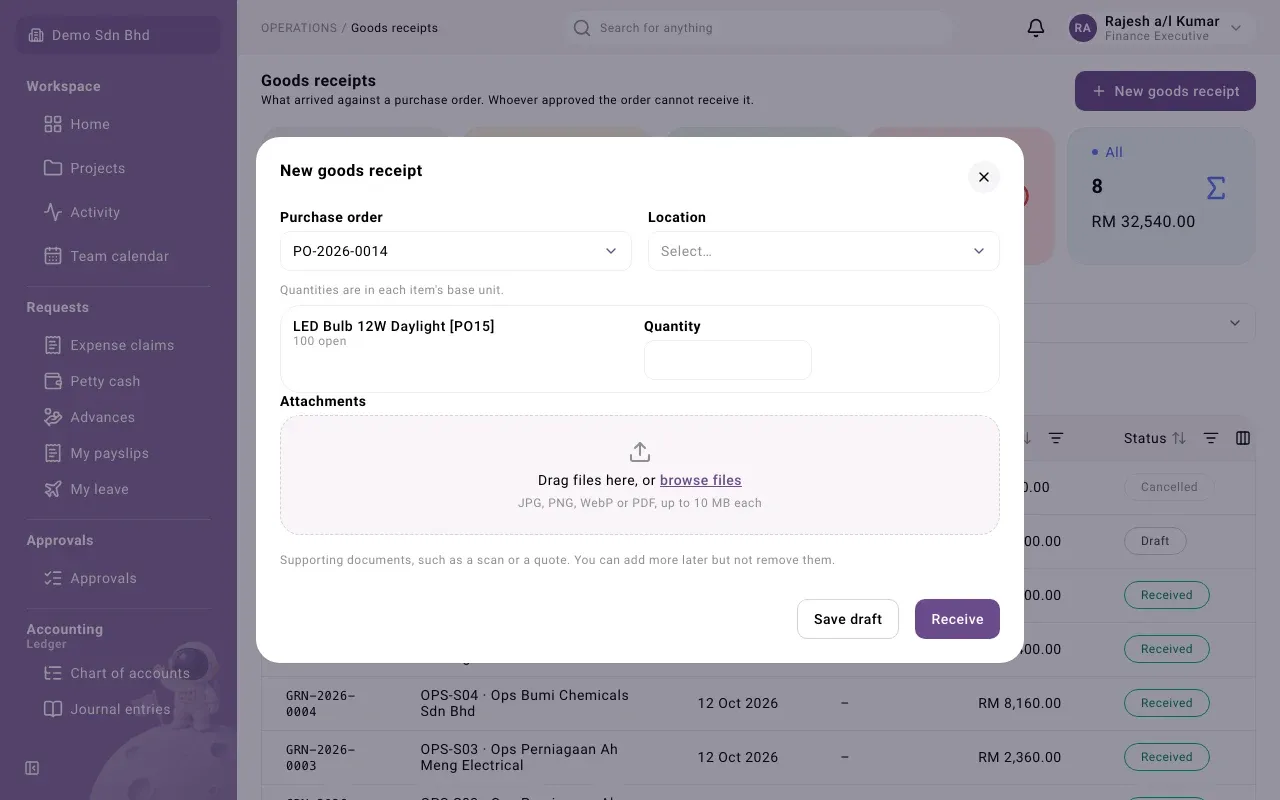
Task: Sort table by Status column
Action: click(x=1179, y=438)
